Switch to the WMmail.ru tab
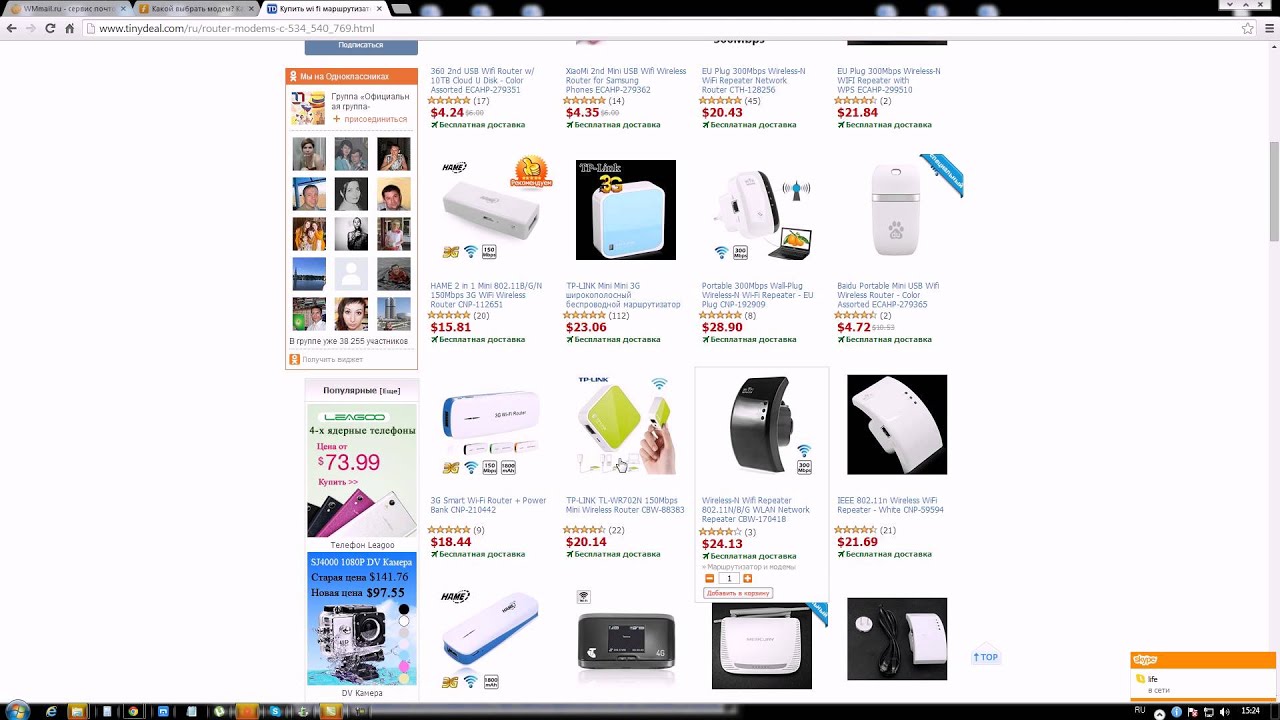This screenshot has width=1280, height=720. 62,8
